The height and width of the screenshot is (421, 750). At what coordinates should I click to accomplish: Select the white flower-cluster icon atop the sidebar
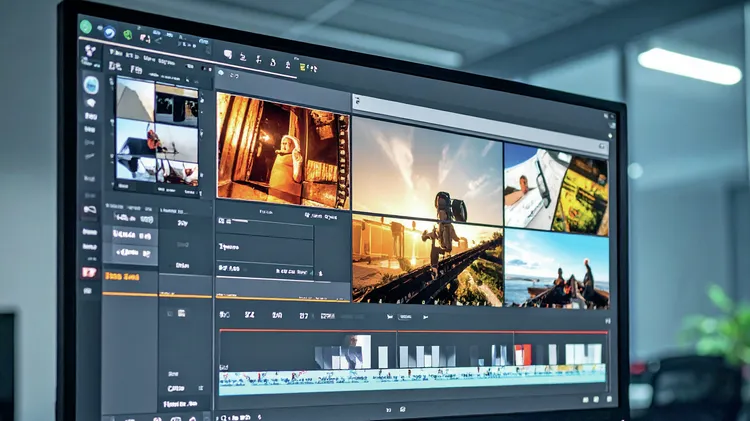coord(89,51)
